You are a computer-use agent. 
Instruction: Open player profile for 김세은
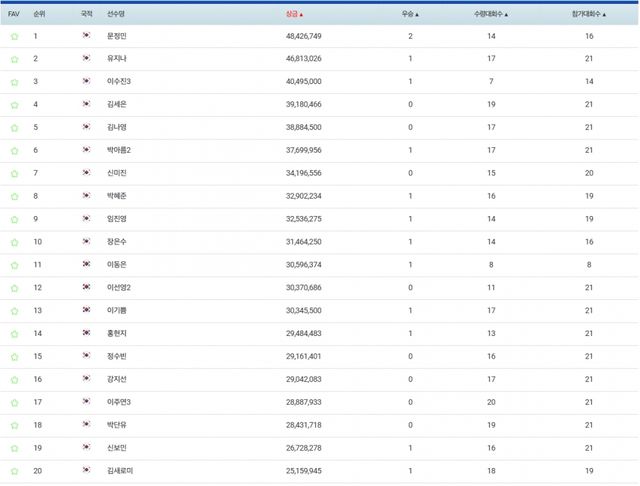(116, 104)
